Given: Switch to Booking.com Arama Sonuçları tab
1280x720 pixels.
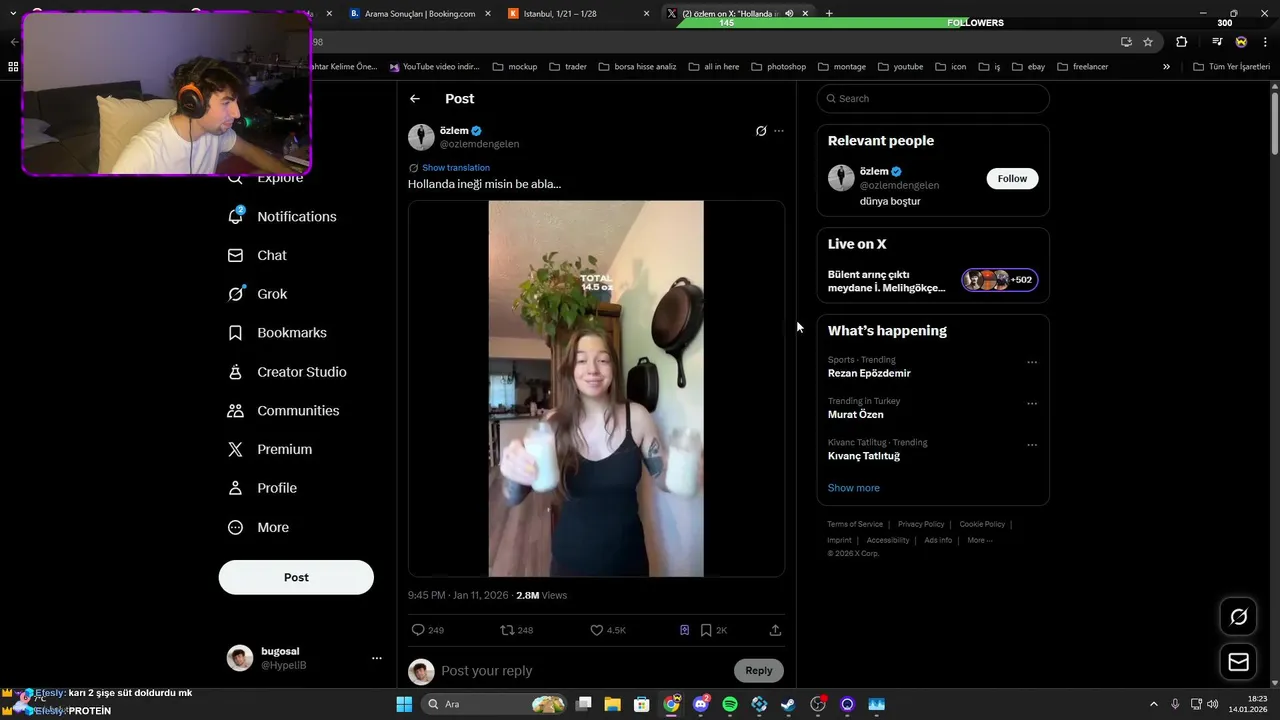Looking at the screenshot, I should point(418,14).
